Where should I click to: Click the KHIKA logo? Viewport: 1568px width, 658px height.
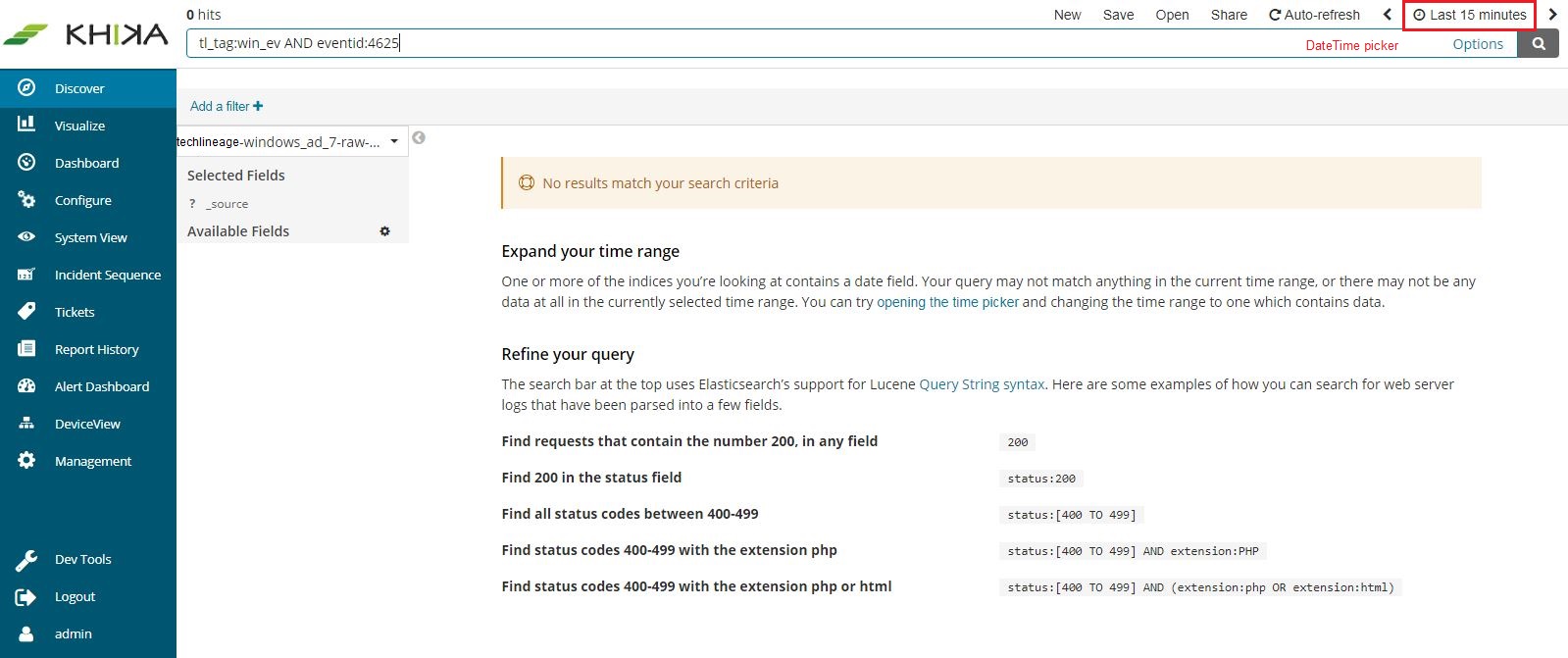[x=86, y=34]
